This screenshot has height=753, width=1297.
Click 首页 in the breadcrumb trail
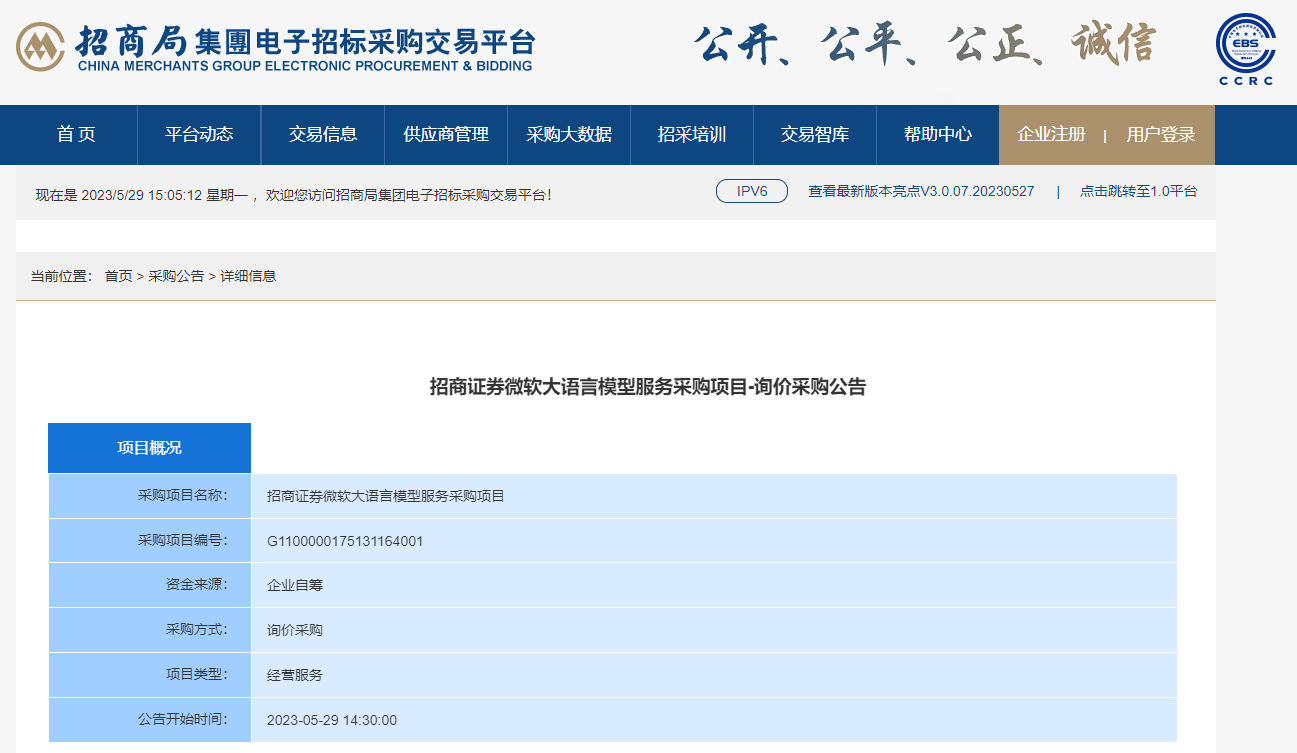click(118, 276)
